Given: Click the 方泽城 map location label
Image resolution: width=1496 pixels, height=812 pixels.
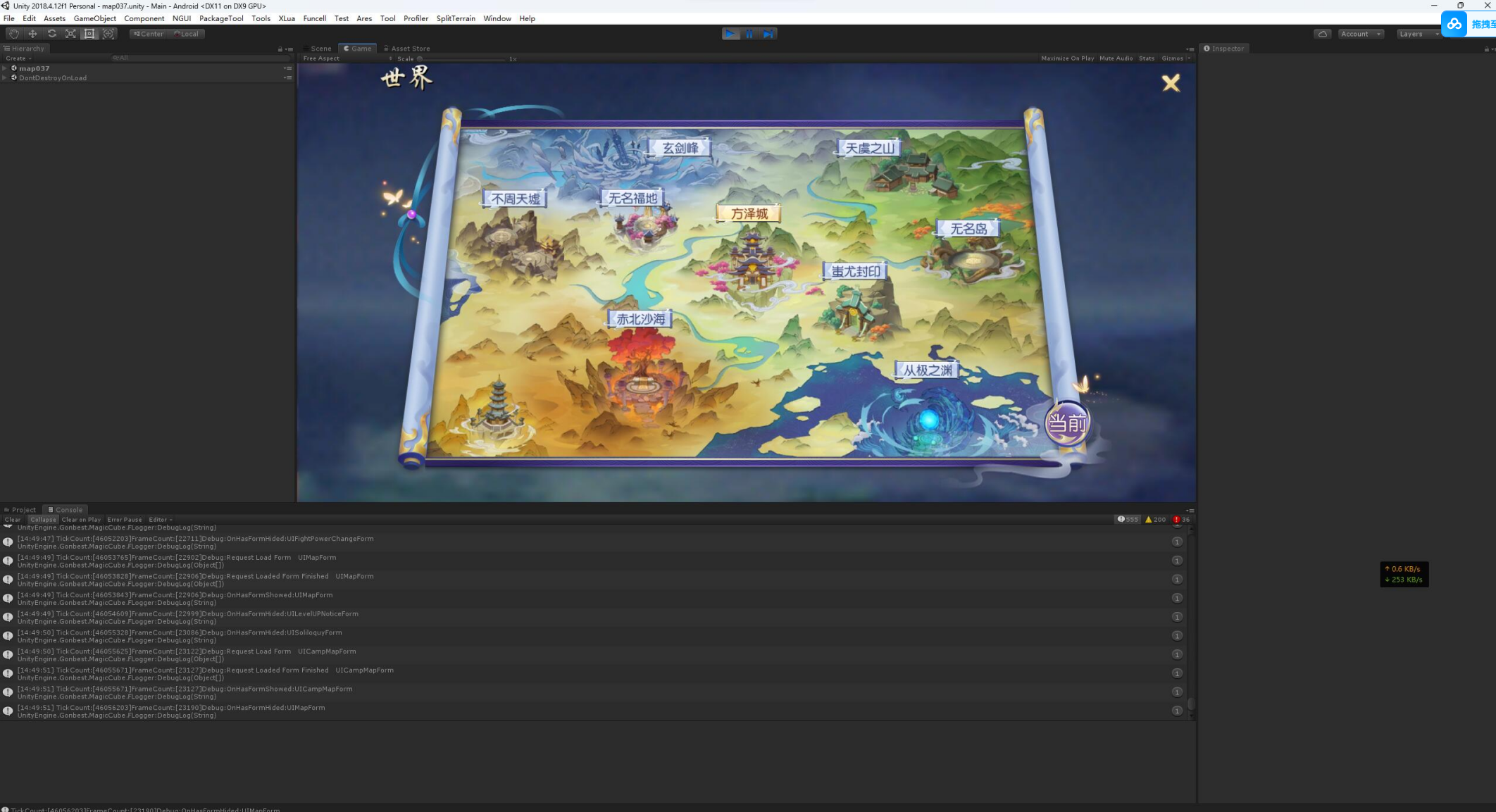Looking at the screenshot, I should pos(749,213).
